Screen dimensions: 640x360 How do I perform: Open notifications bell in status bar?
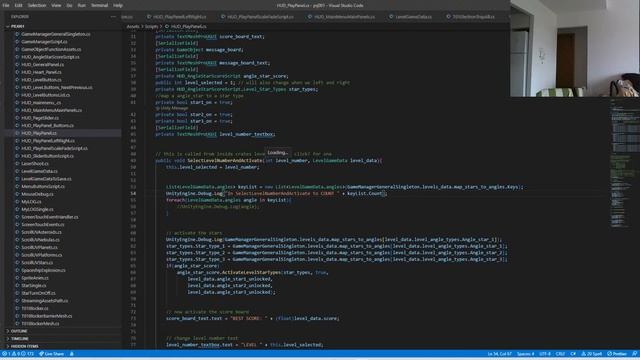[x=634, y=354]
